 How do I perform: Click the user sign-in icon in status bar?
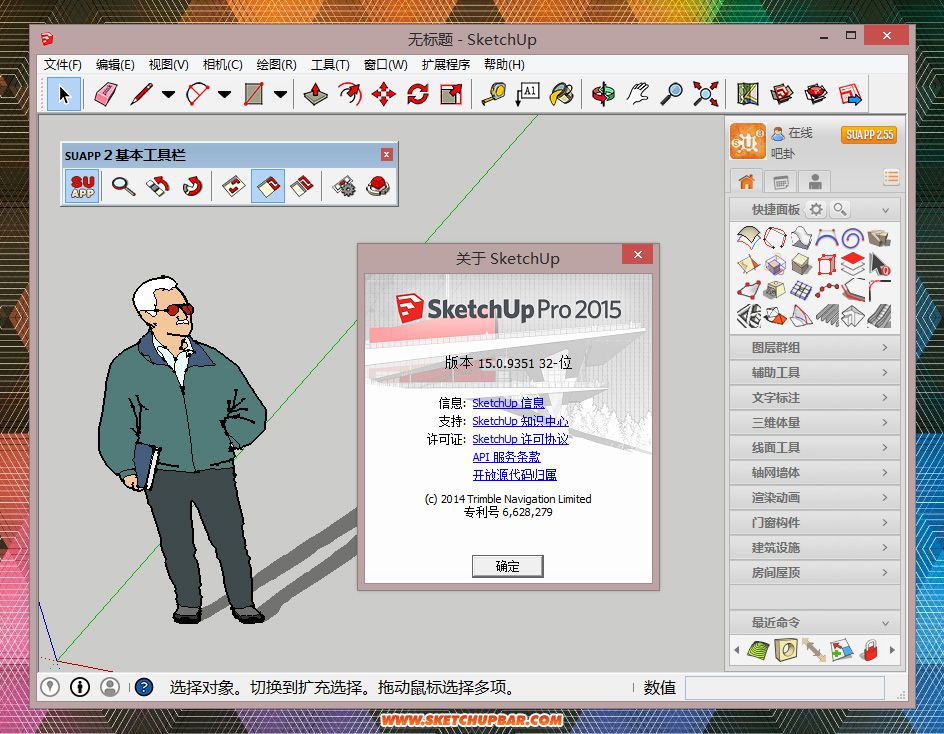110,687
